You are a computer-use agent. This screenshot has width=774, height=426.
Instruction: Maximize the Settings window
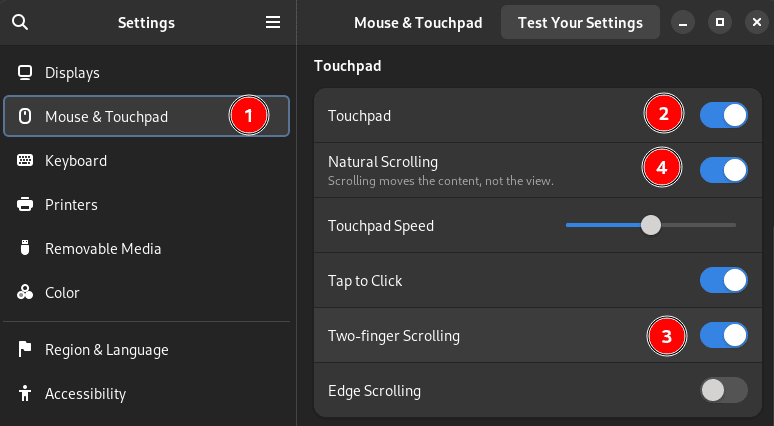720,22
